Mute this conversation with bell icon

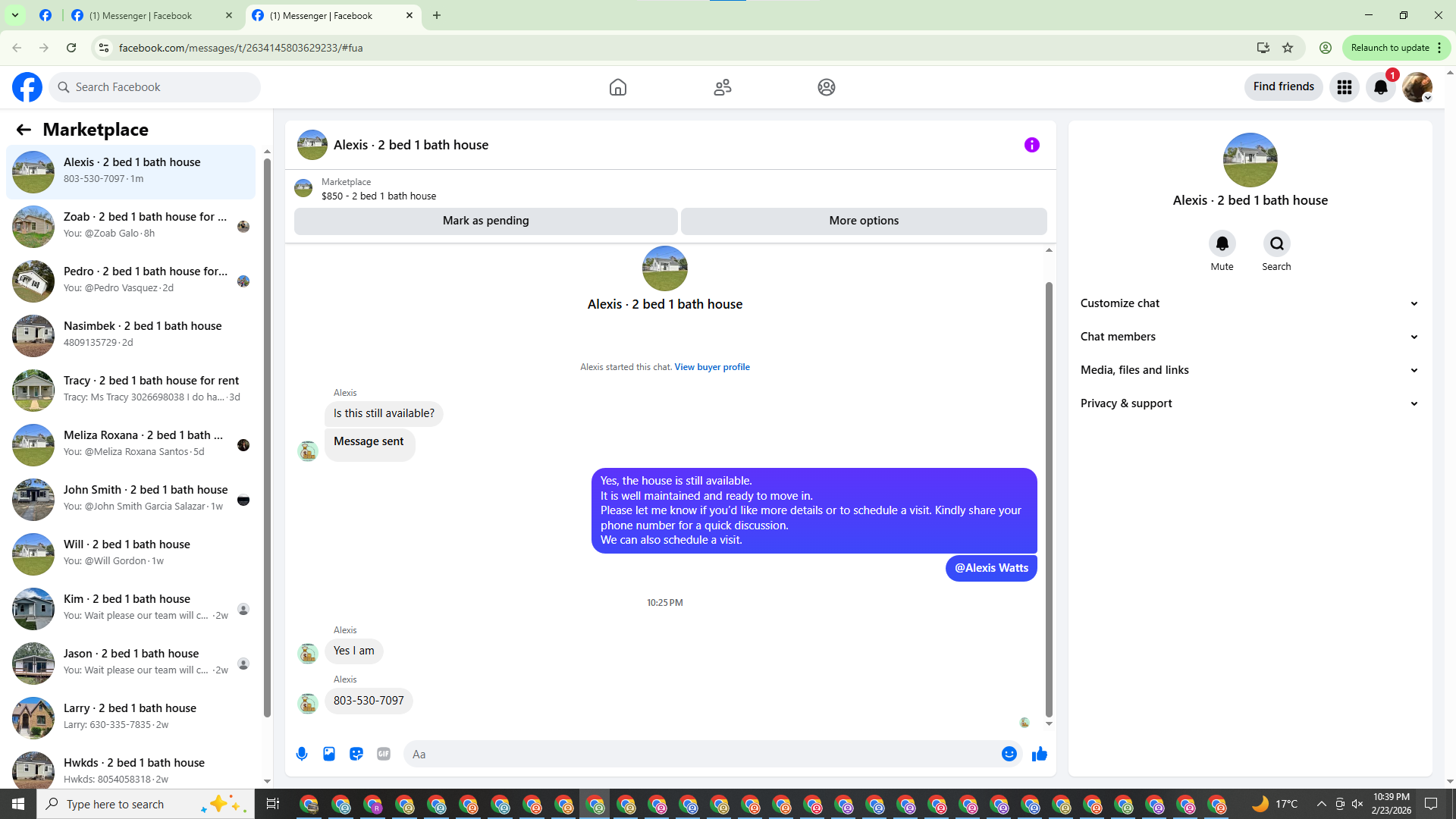tap(1222, 243)
